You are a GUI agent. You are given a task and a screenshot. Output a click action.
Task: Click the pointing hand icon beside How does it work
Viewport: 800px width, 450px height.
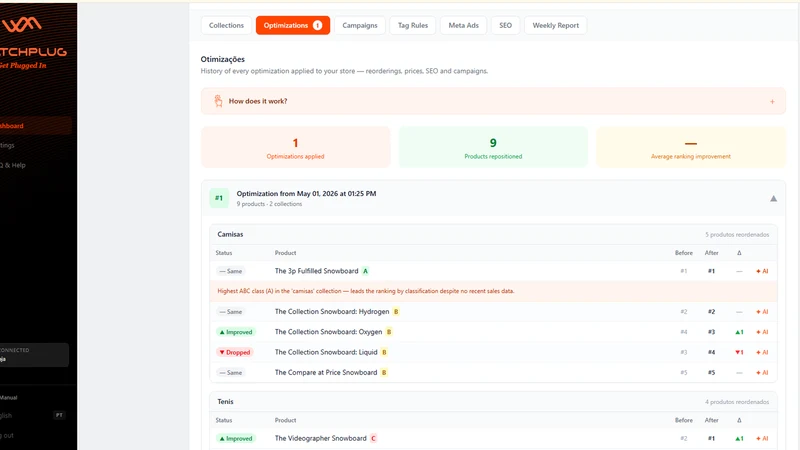click(x=218, y=101)
